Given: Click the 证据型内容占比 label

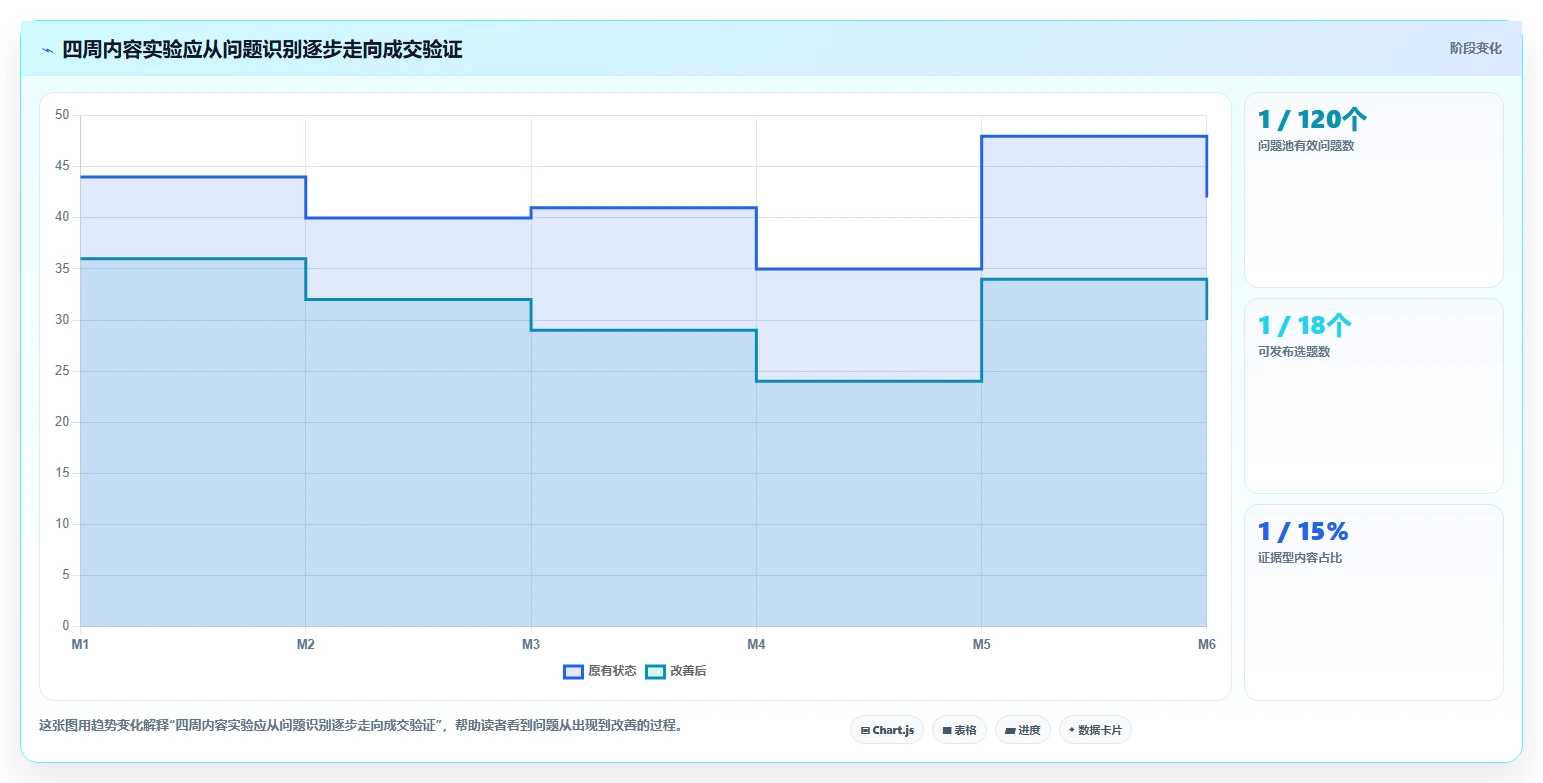Looking at the screenshot, I should click(x=1300, y=558).
